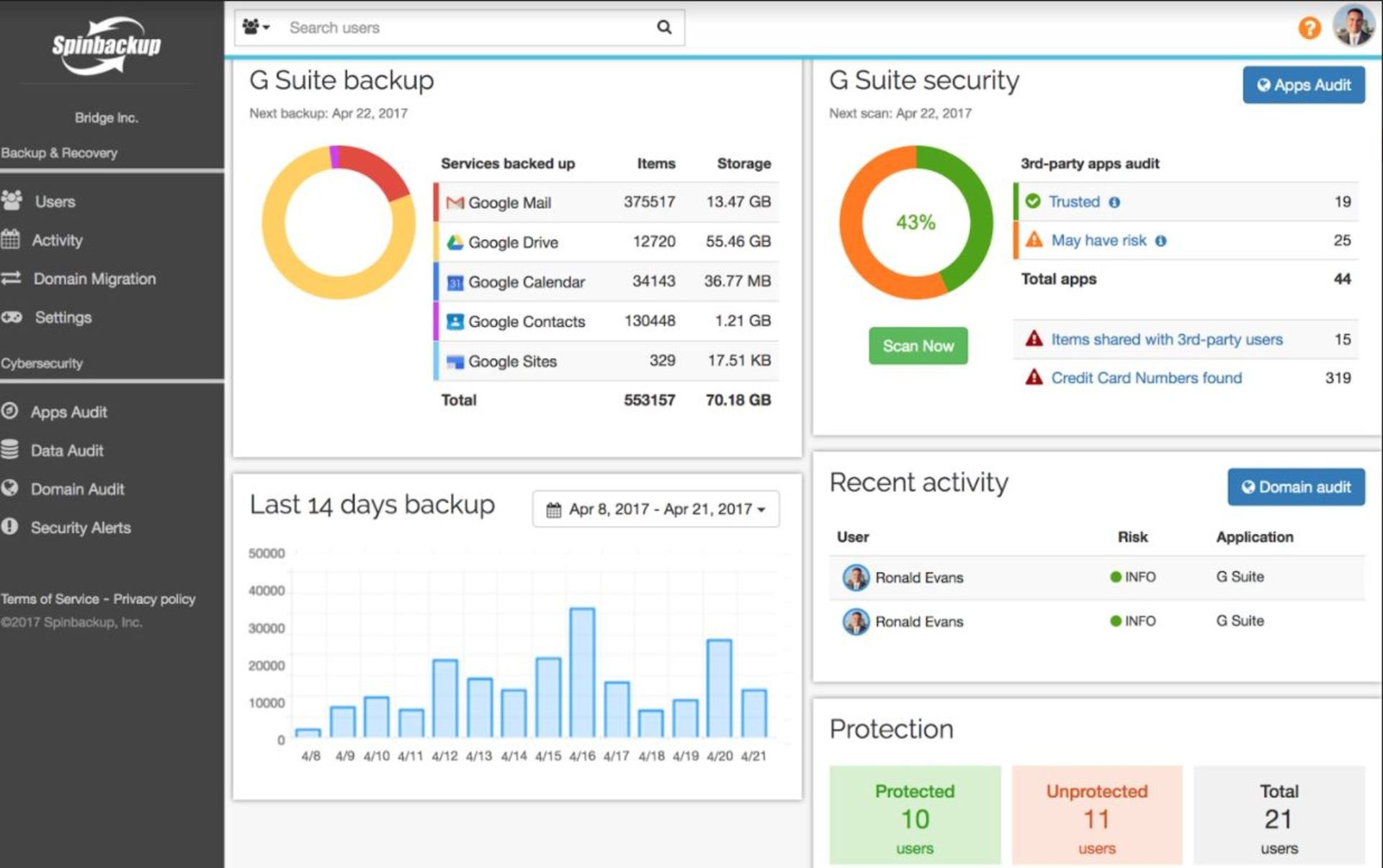The image size is (1383, 868).
Task: Click the Google Calendar icon
Action: tap(455, 282)
